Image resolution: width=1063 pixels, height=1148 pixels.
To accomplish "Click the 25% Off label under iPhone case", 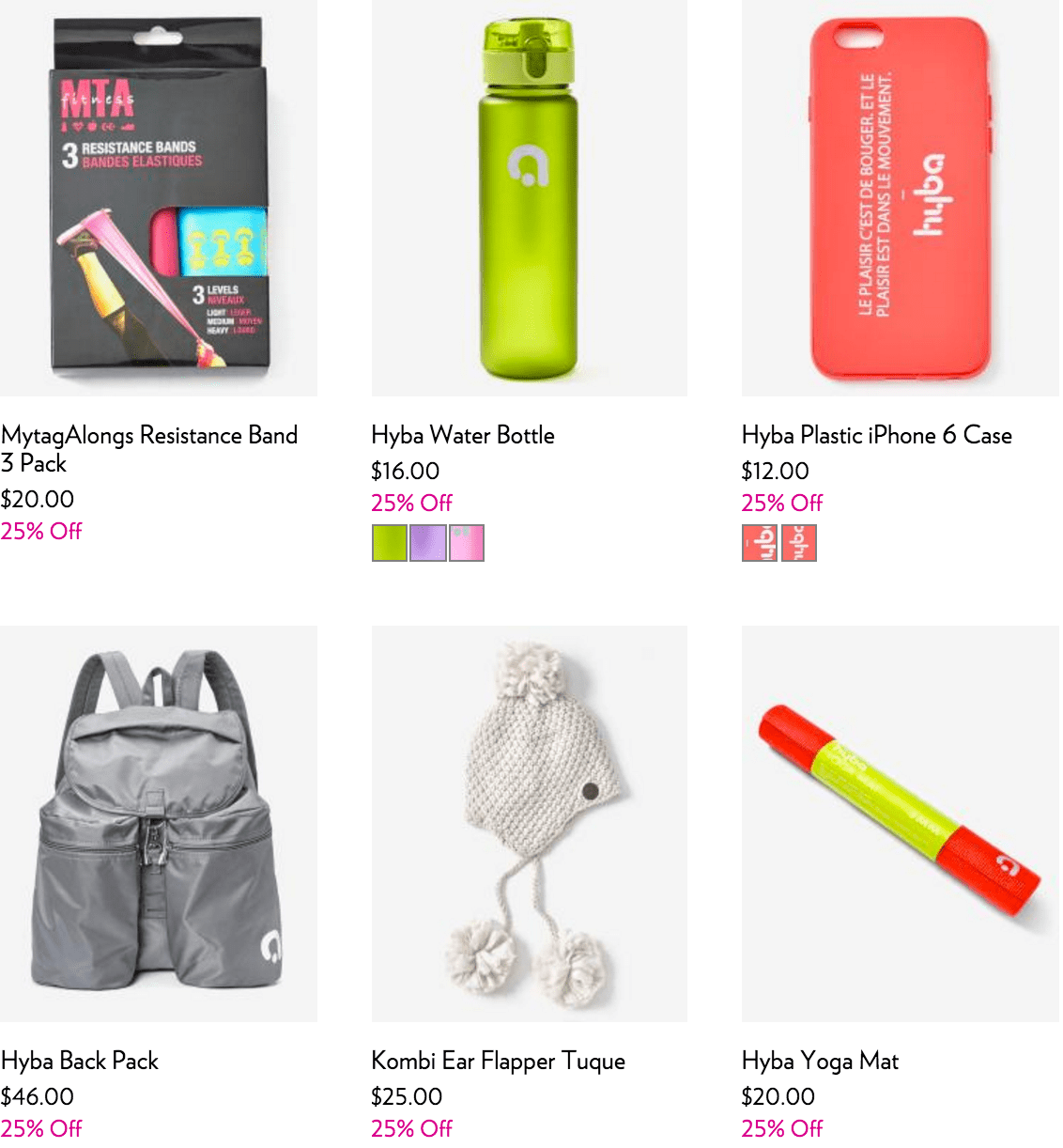I will pyautogui.click(x=782, y=503).
